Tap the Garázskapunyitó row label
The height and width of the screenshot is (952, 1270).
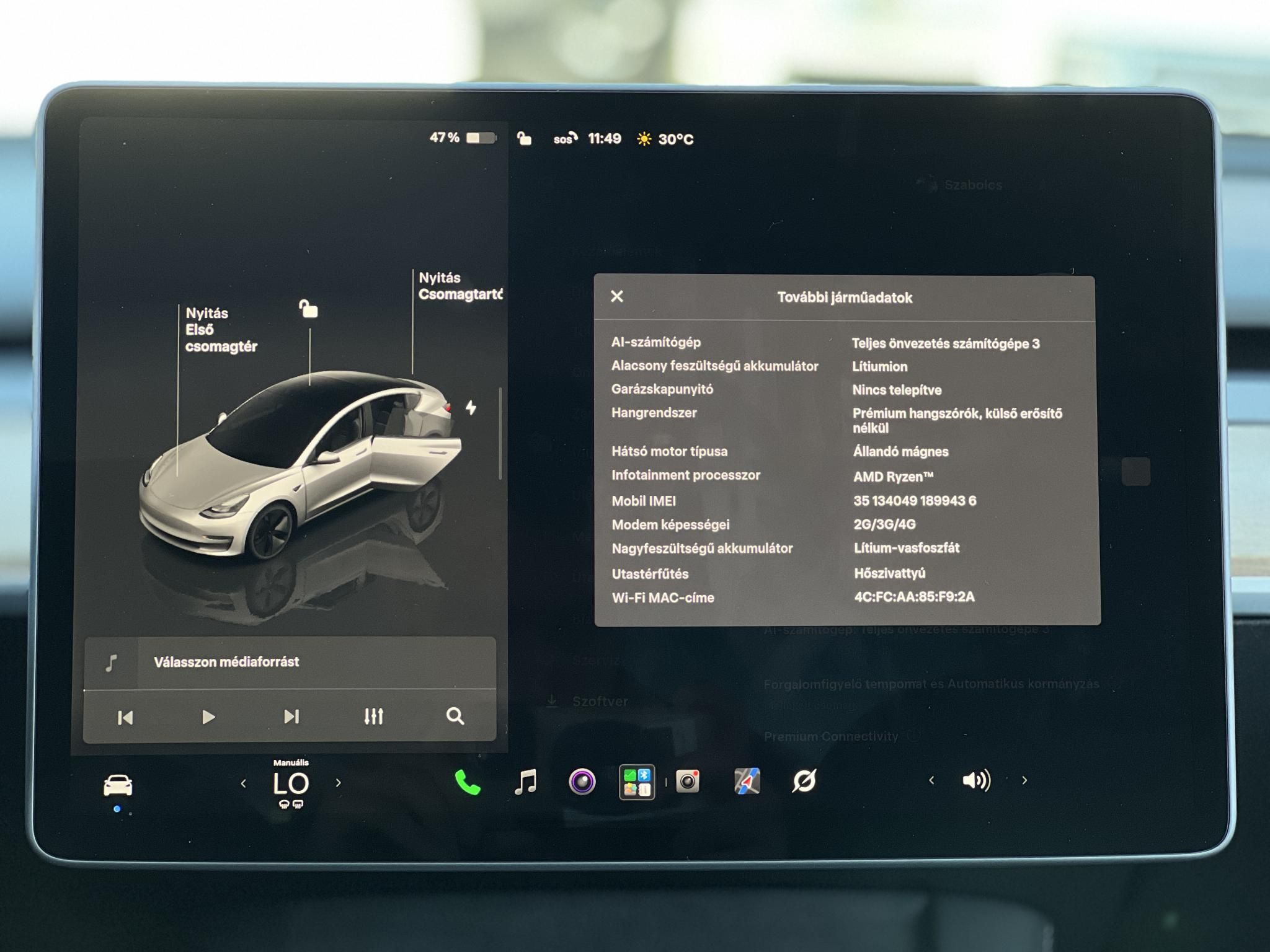click(x=662, y=389)
